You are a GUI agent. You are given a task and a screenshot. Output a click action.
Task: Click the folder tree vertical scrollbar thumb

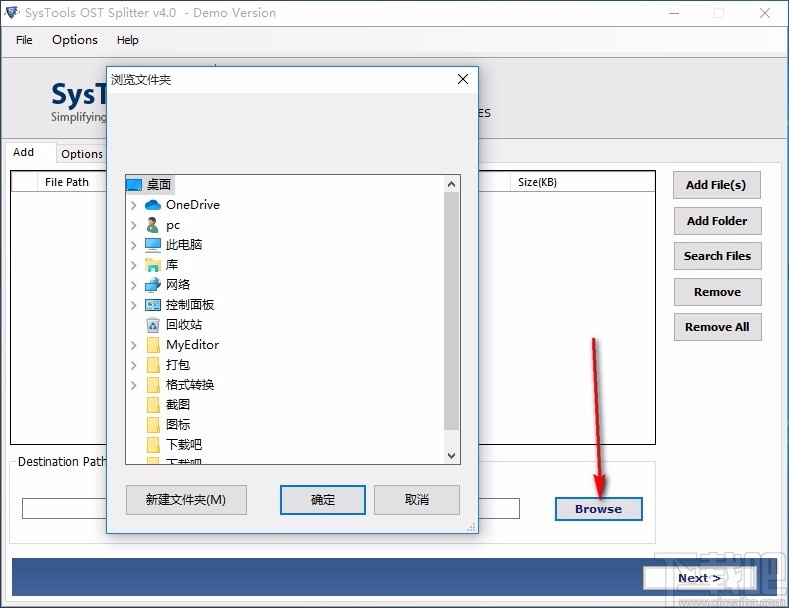(x=451, y=311)
